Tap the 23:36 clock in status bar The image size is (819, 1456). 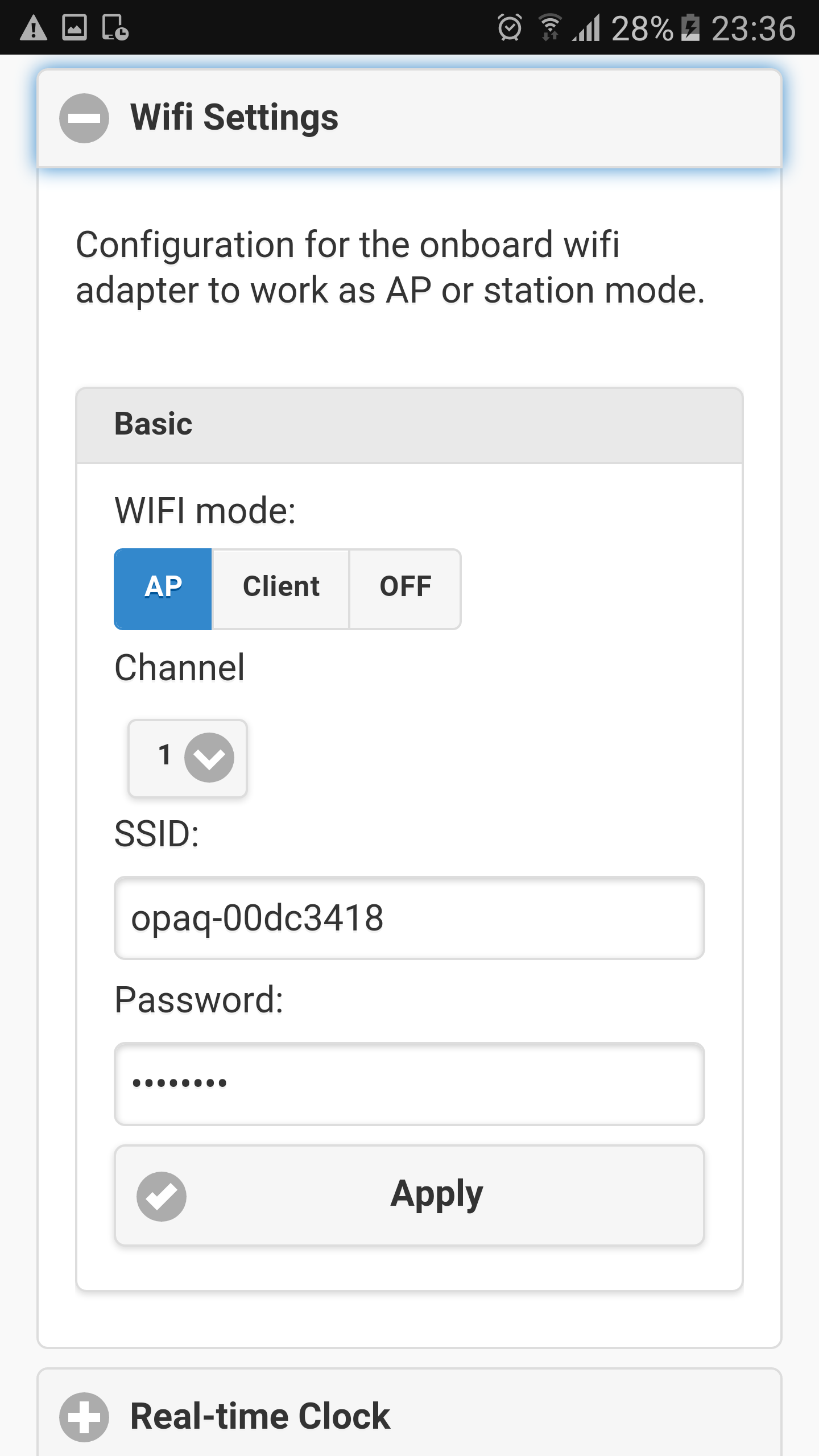click(x=754, y=28)
